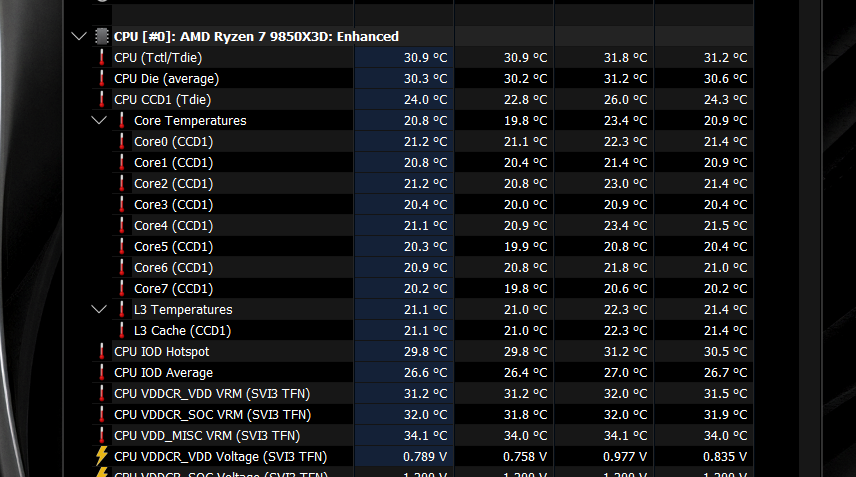Click maximum value 31.8 °C of CPU (Tctl/Tdie)
This screenshot has height=477, width=856.
(x=625, y=58)
